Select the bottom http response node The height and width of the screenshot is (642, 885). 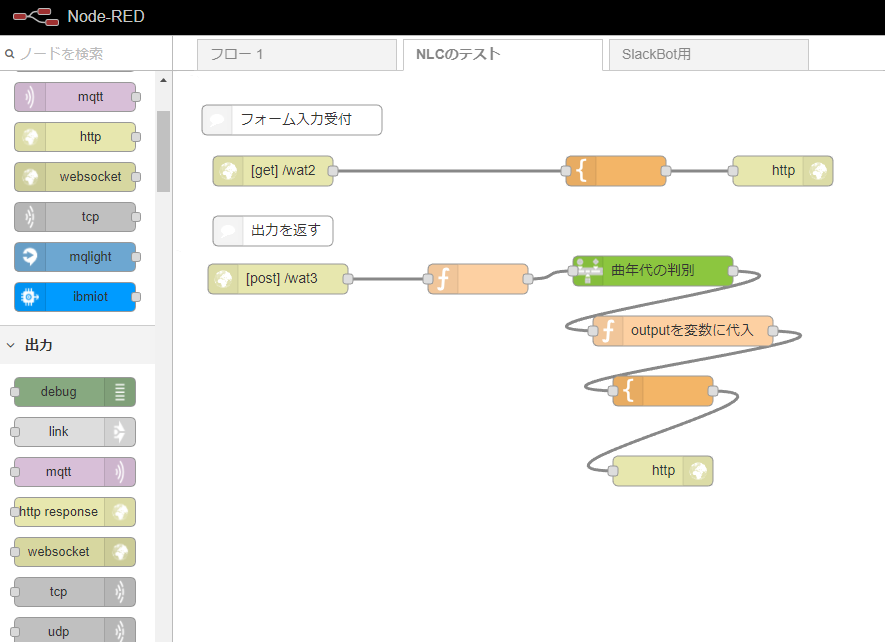coord(663,471)
